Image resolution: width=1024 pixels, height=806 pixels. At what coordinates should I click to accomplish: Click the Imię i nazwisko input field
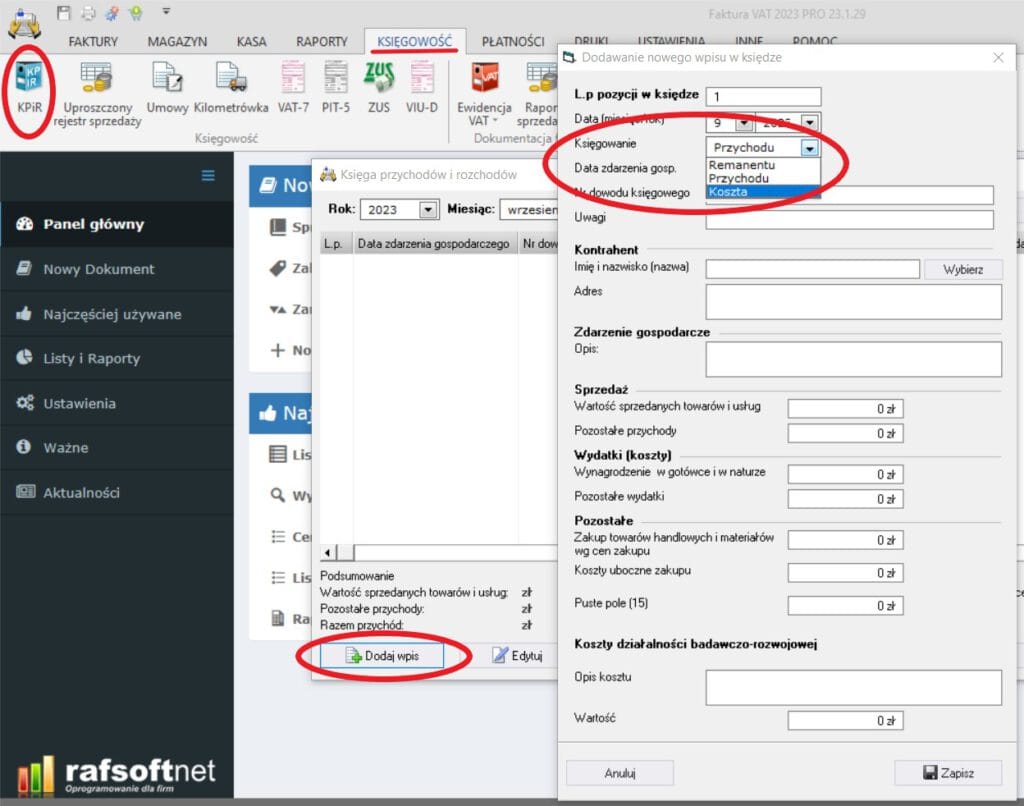pyautogui.click(x=812, y=270)
